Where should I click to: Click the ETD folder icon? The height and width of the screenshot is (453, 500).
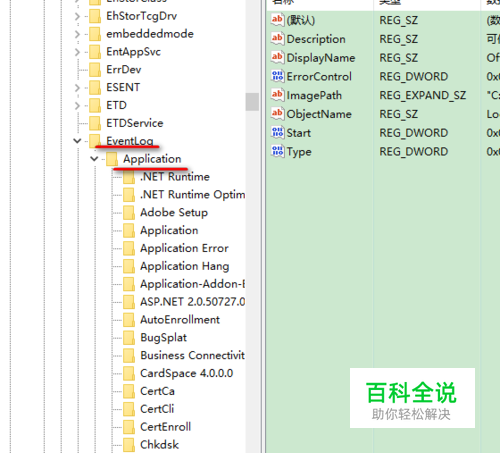pyautogui.click(x=95, y=105)
